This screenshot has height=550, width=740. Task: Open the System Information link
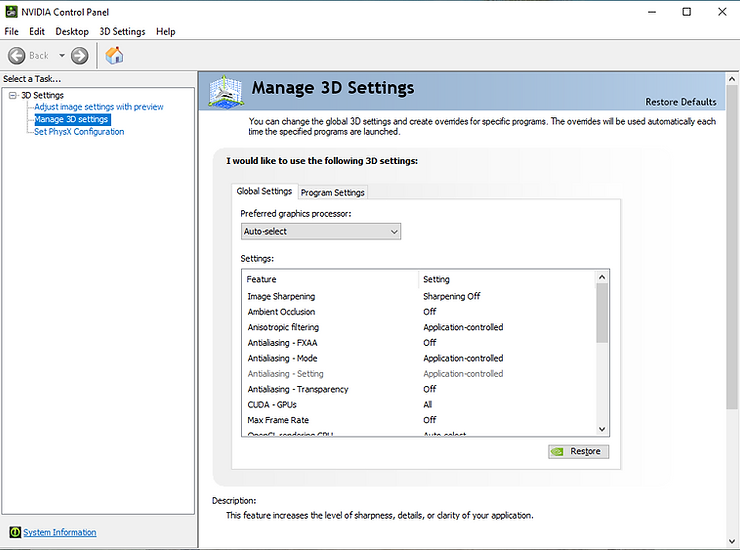pos(60,532)
